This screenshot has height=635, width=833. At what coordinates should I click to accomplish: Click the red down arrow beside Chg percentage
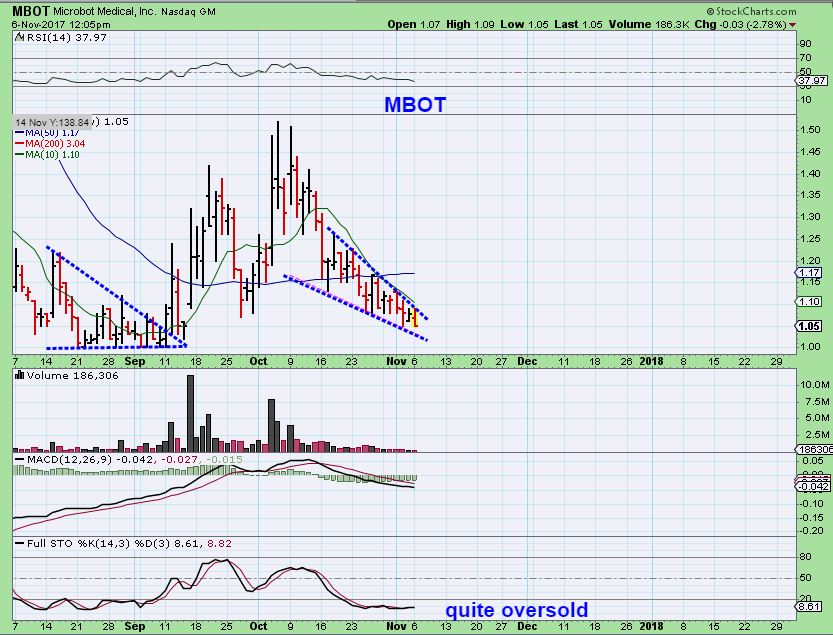click(793, 25)
